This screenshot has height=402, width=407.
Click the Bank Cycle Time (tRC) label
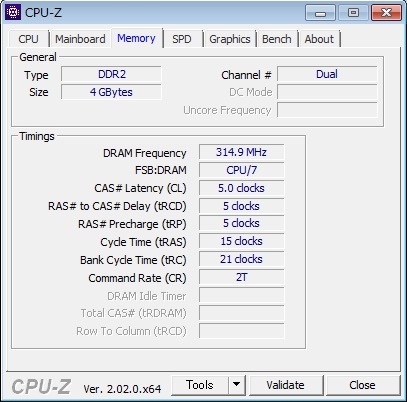coord(133,260)
